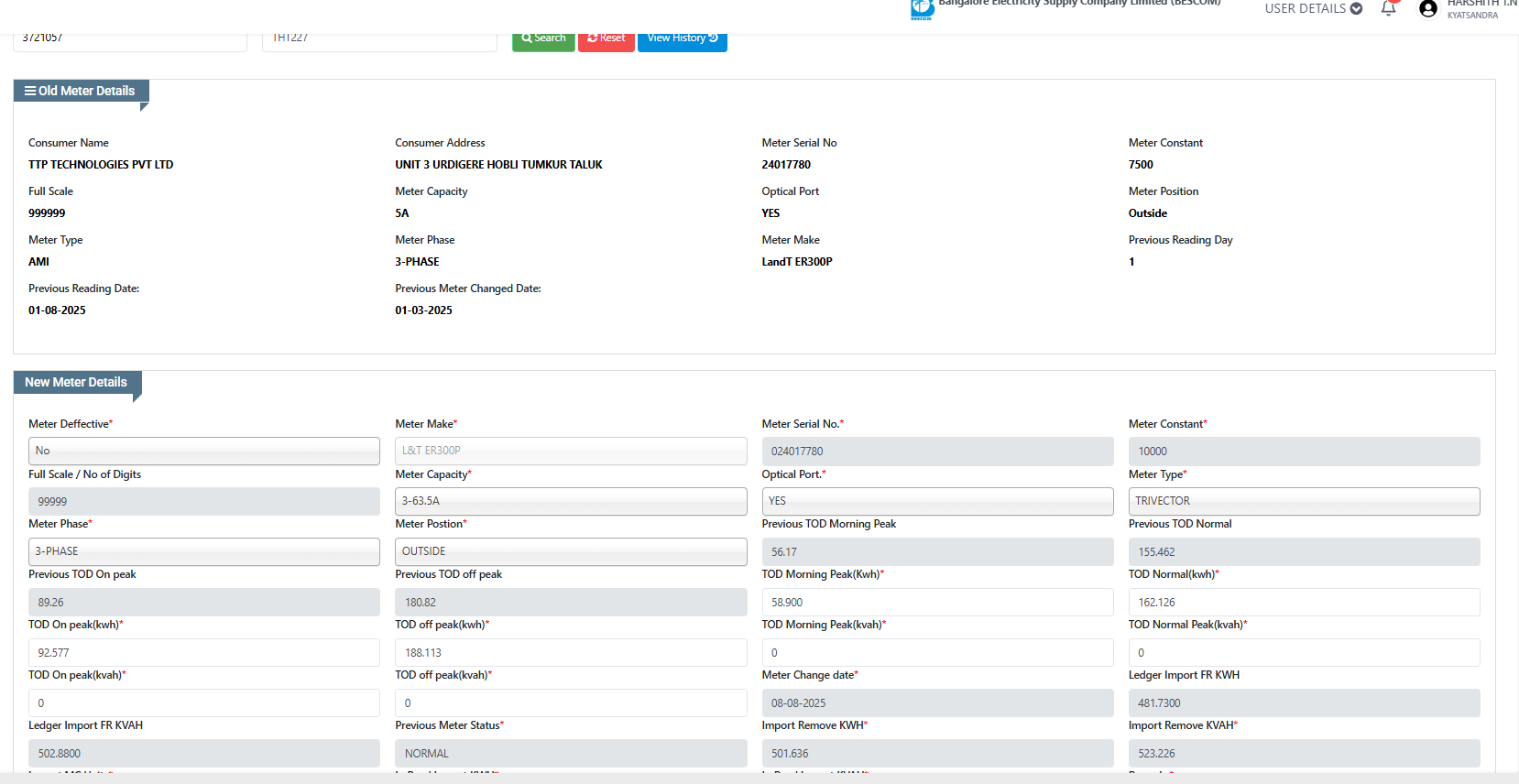Open the Meter Type TRIVECTOR dropdown

(1303, 501)
